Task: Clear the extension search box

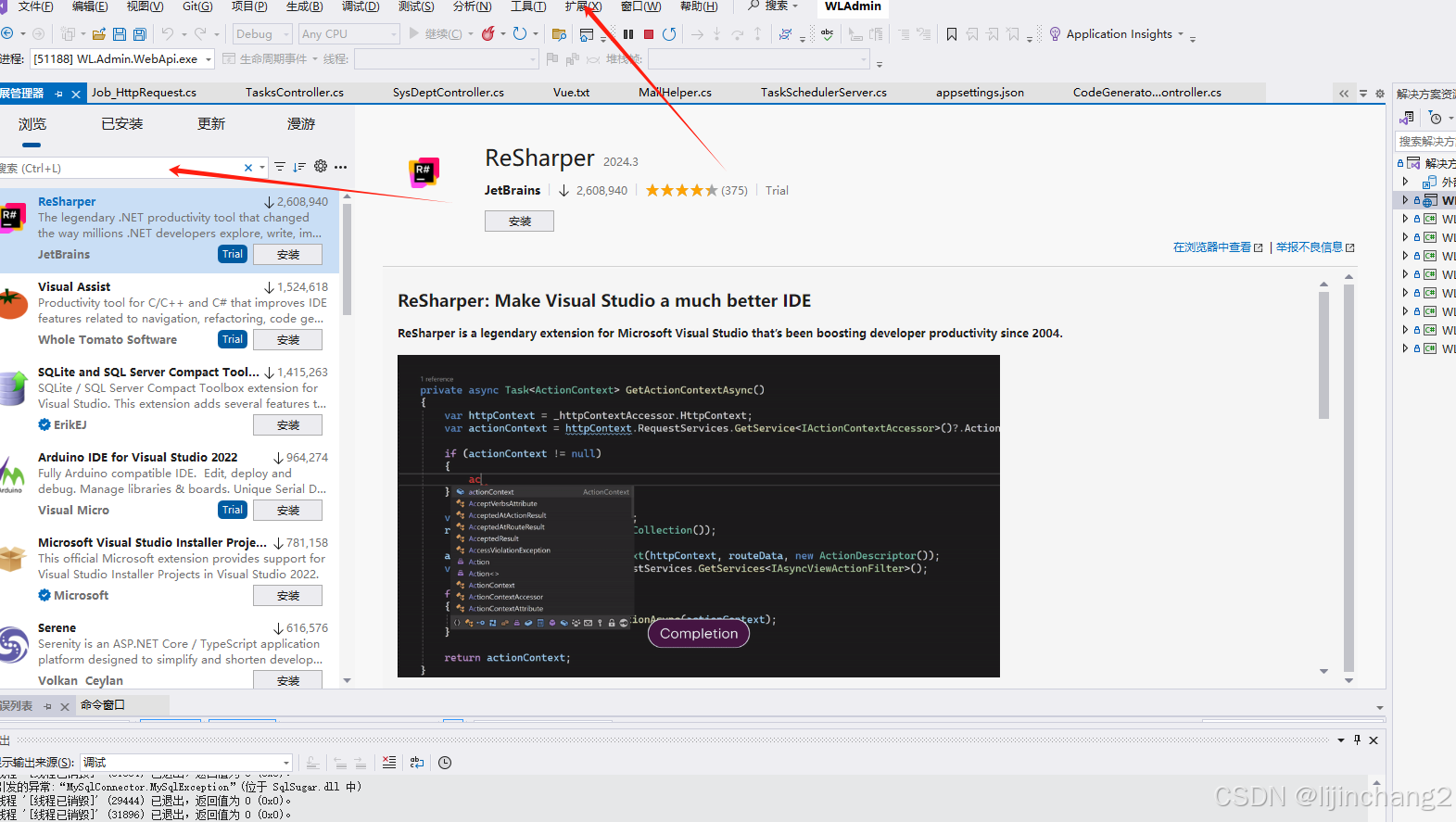Action: point(248,168)
